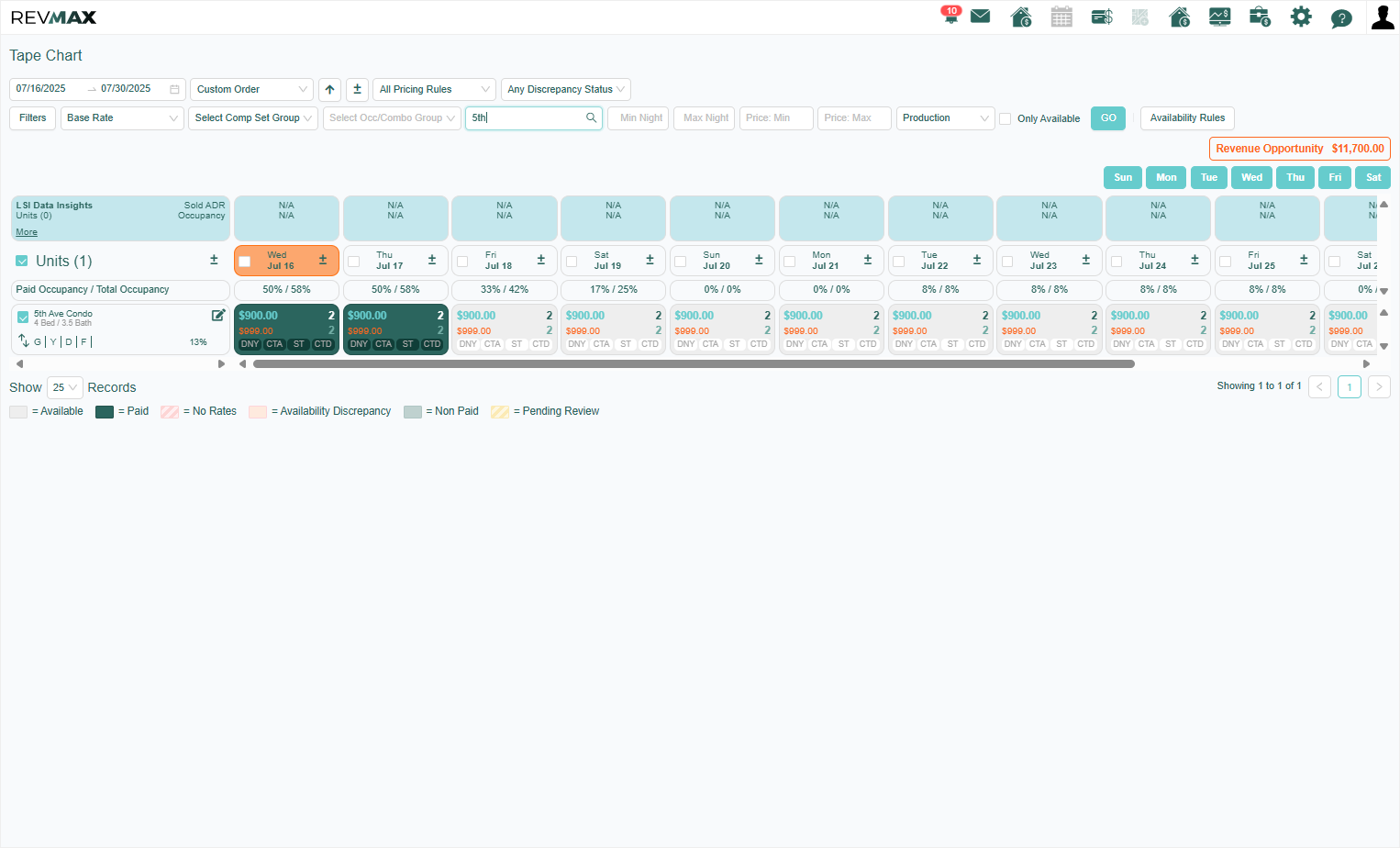Select the Fri weekday filter tab

coord(1335,177)
